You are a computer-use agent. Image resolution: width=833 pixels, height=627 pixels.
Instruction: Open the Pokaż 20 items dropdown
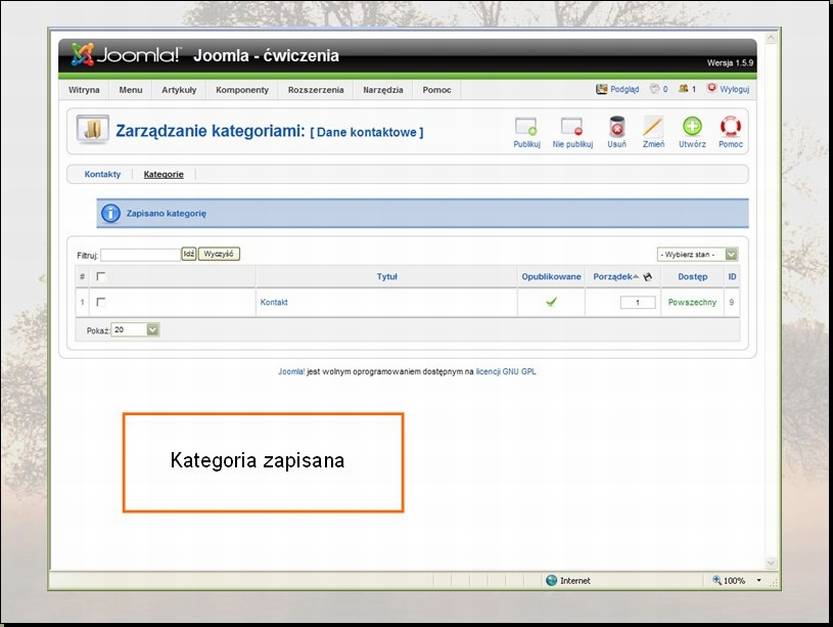(x=135, y=330)
